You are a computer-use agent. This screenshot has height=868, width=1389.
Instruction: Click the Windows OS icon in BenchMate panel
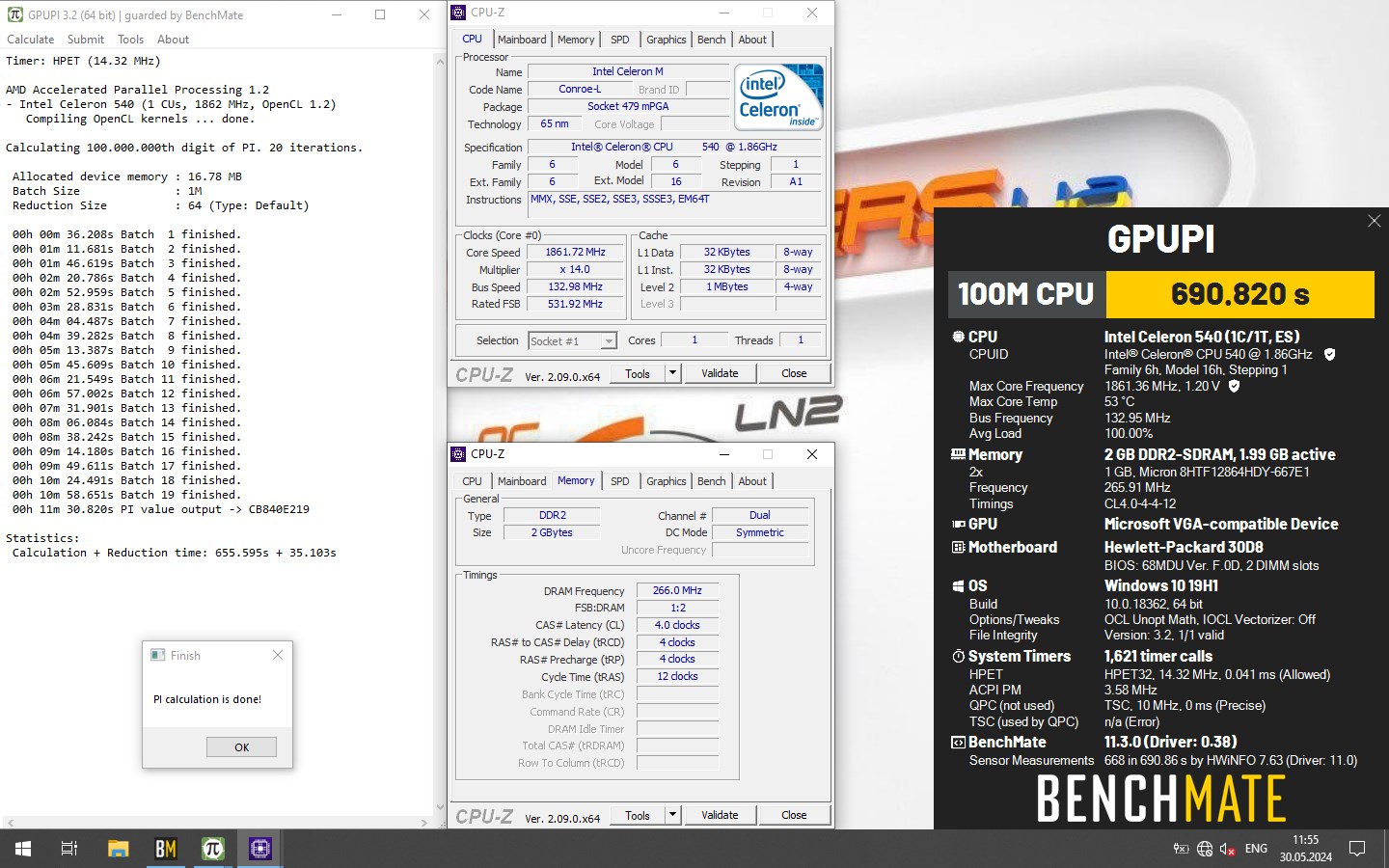click(958, 586)
